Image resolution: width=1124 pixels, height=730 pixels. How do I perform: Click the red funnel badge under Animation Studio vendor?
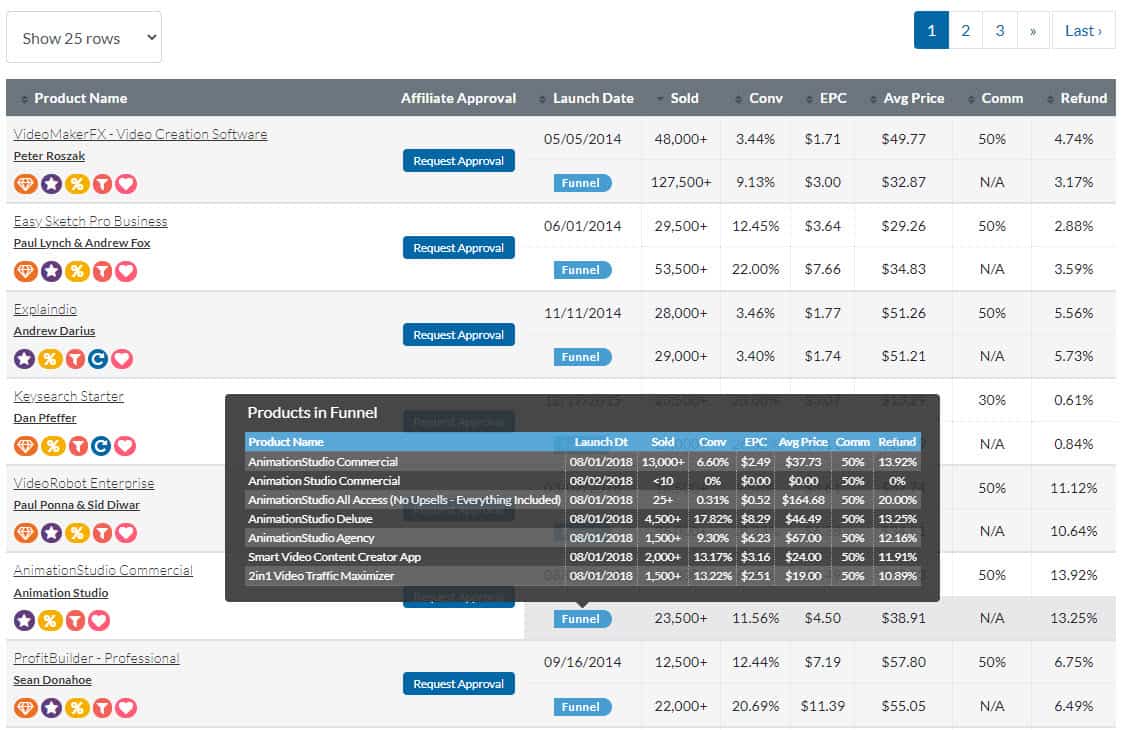(x=75, y=620)
